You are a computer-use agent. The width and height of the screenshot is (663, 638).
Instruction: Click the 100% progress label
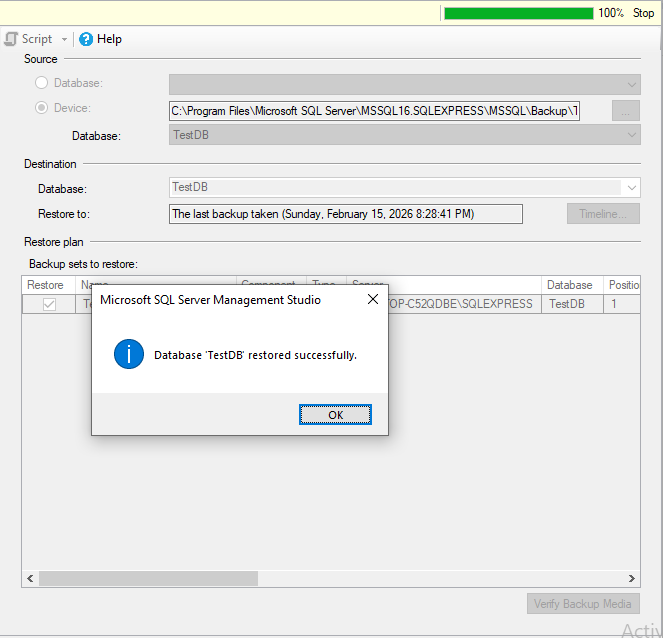(x=611, y=13)
